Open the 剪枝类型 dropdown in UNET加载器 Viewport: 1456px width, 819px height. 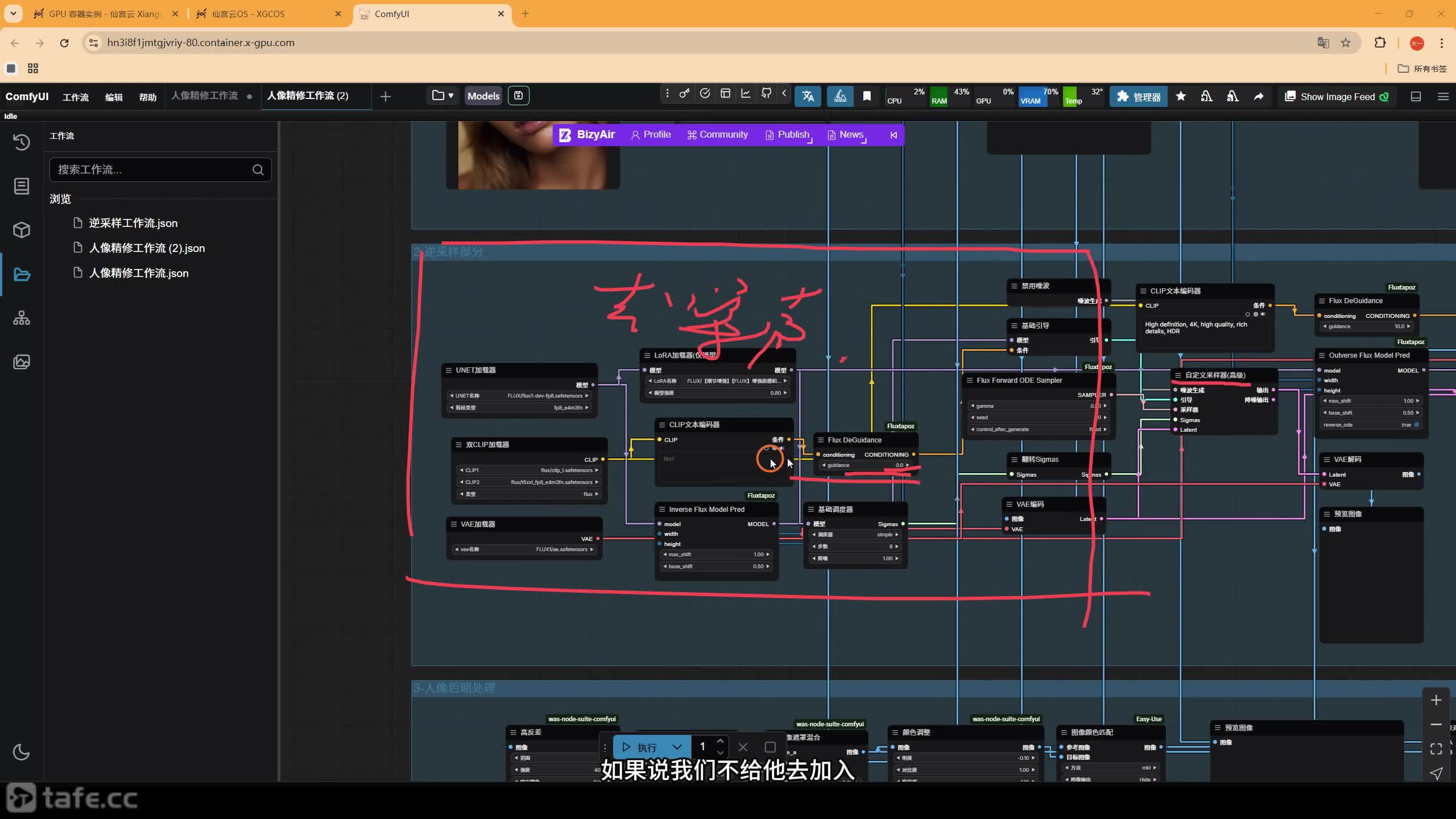pos(520,408)
